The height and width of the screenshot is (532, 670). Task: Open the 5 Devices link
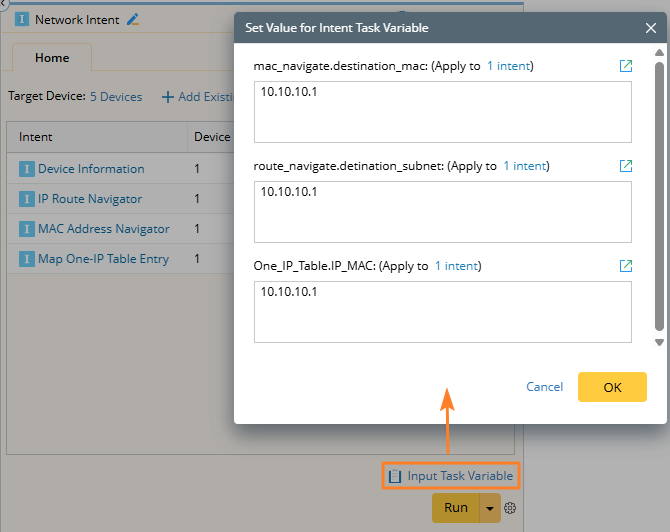(116, 97)
